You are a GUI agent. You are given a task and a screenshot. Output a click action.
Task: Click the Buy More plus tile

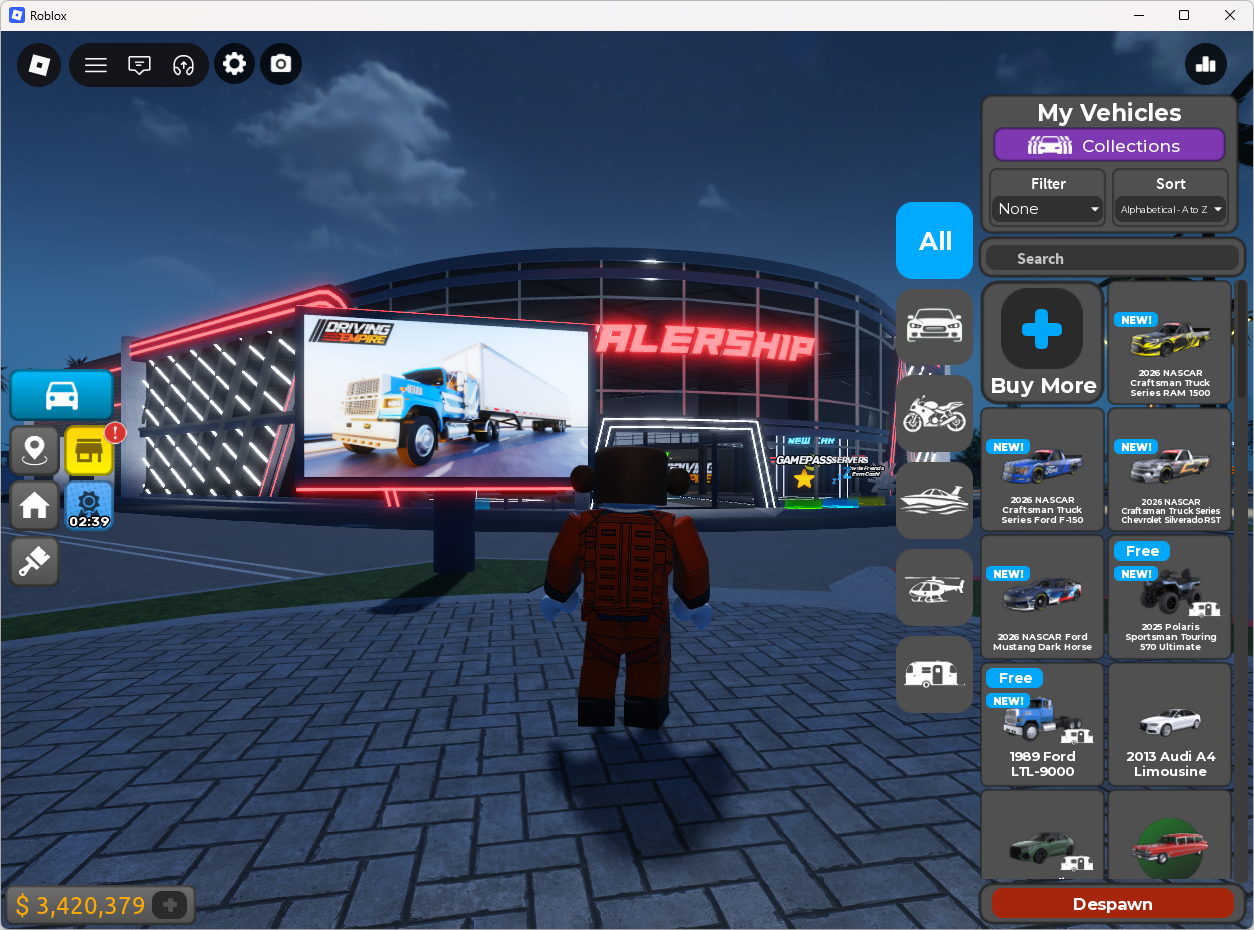coord(1043,342)
